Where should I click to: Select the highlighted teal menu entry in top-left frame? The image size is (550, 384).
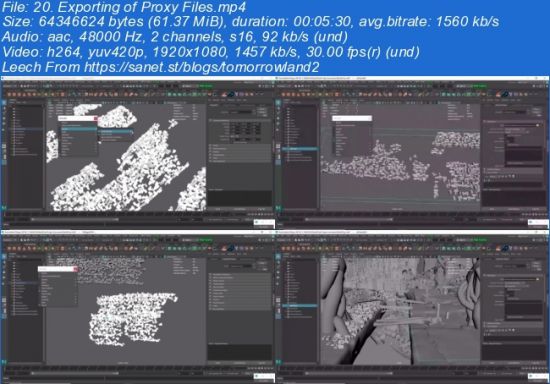click(79, 129)
